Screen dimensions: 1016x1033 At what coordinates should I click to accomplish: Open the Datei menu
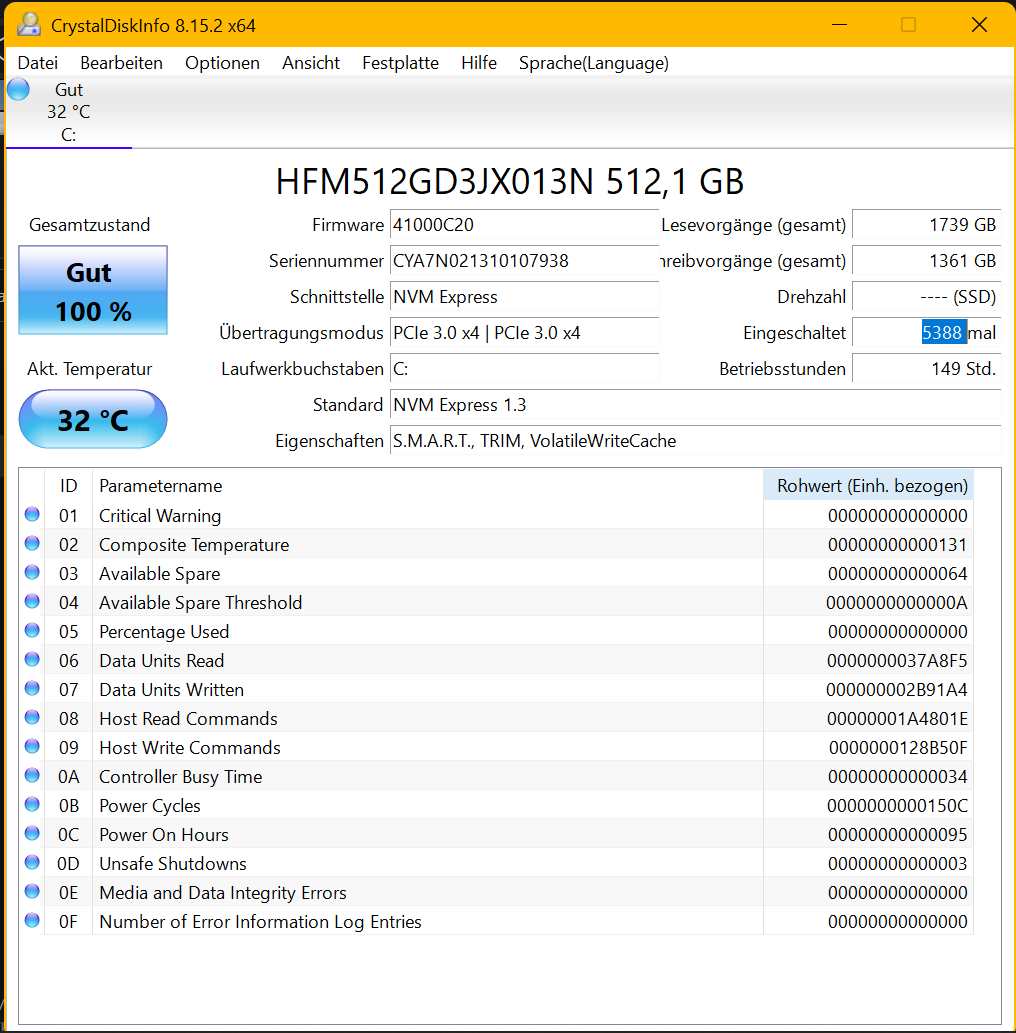tap(38, 63)
